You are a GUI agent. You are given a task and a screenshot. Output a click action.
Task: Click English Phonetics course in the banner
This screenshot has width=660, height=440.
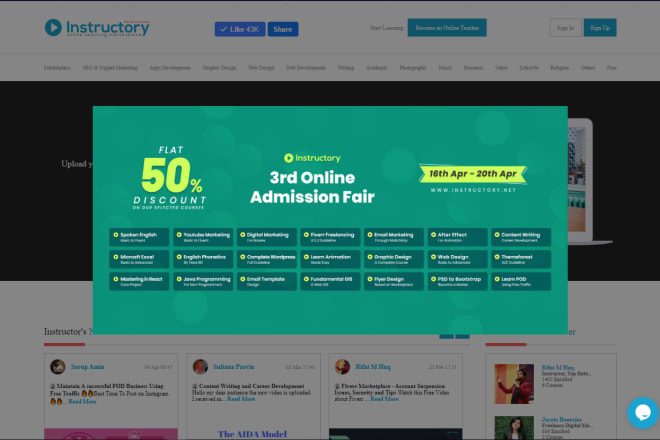(x=203, y=259)
